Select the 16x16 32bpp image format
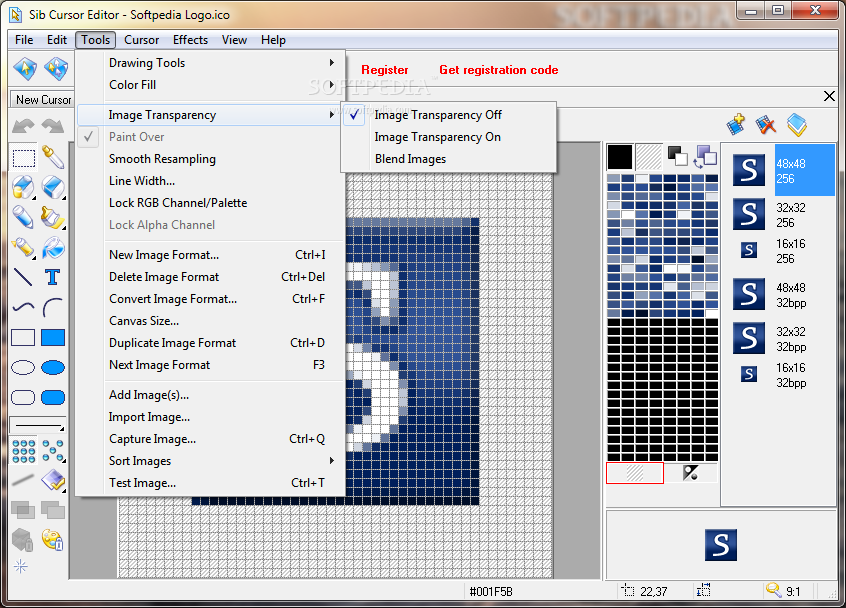The width and height of the screenshot is (846, 608). pos(779,375)
